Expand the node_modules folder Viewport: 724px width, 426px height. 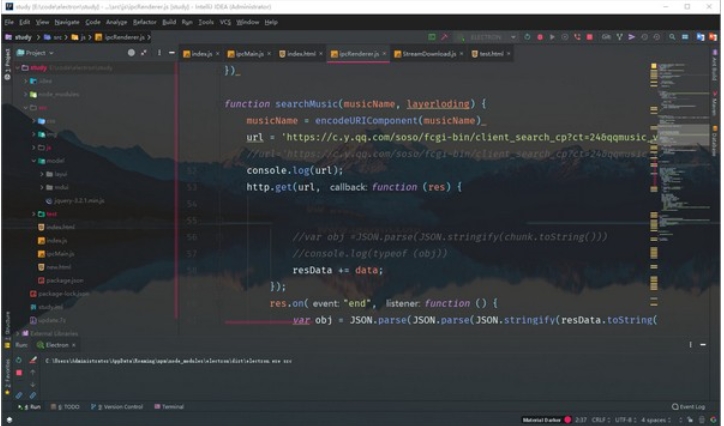(26, 94)
